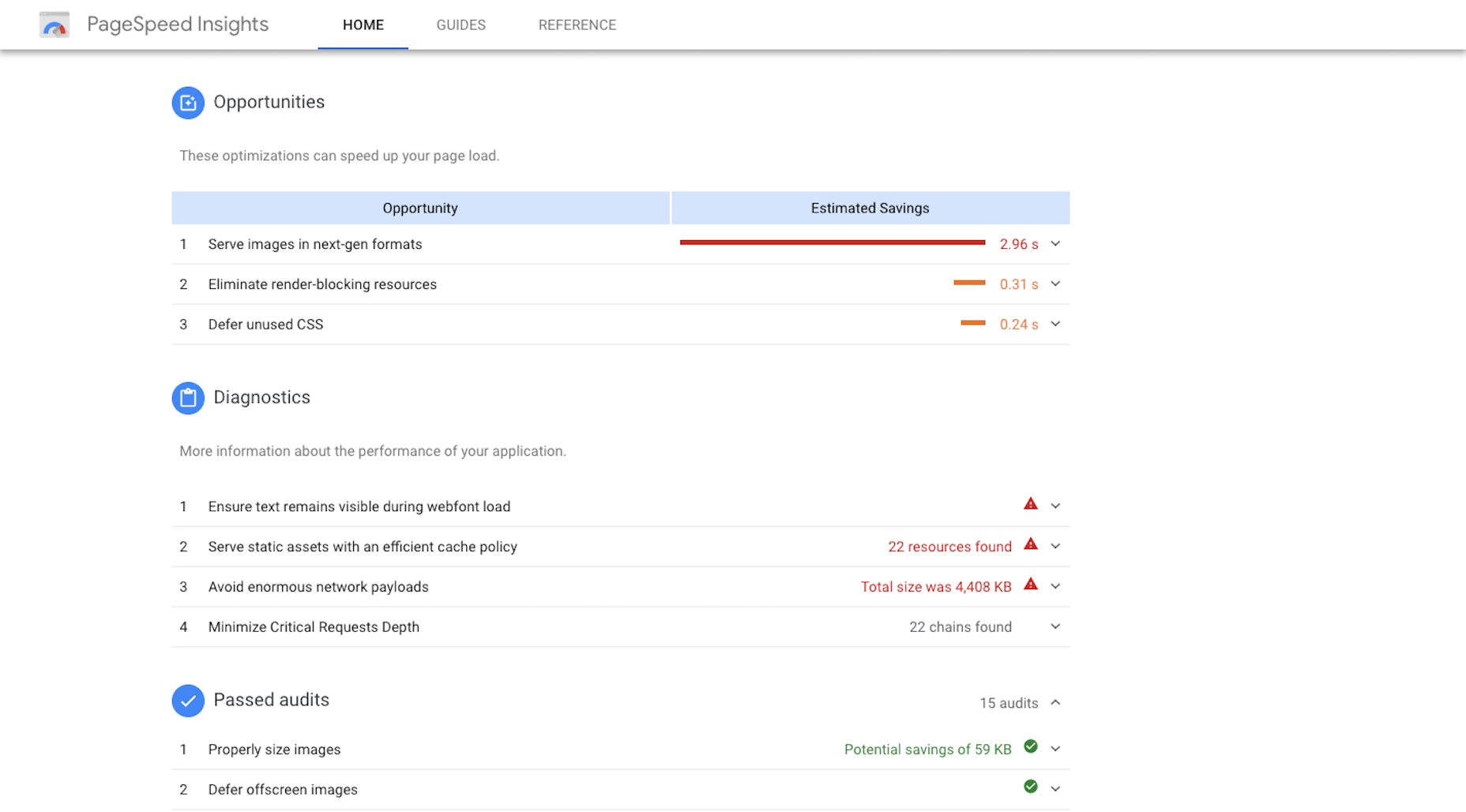Click green check on Properly size images row

1031,746
